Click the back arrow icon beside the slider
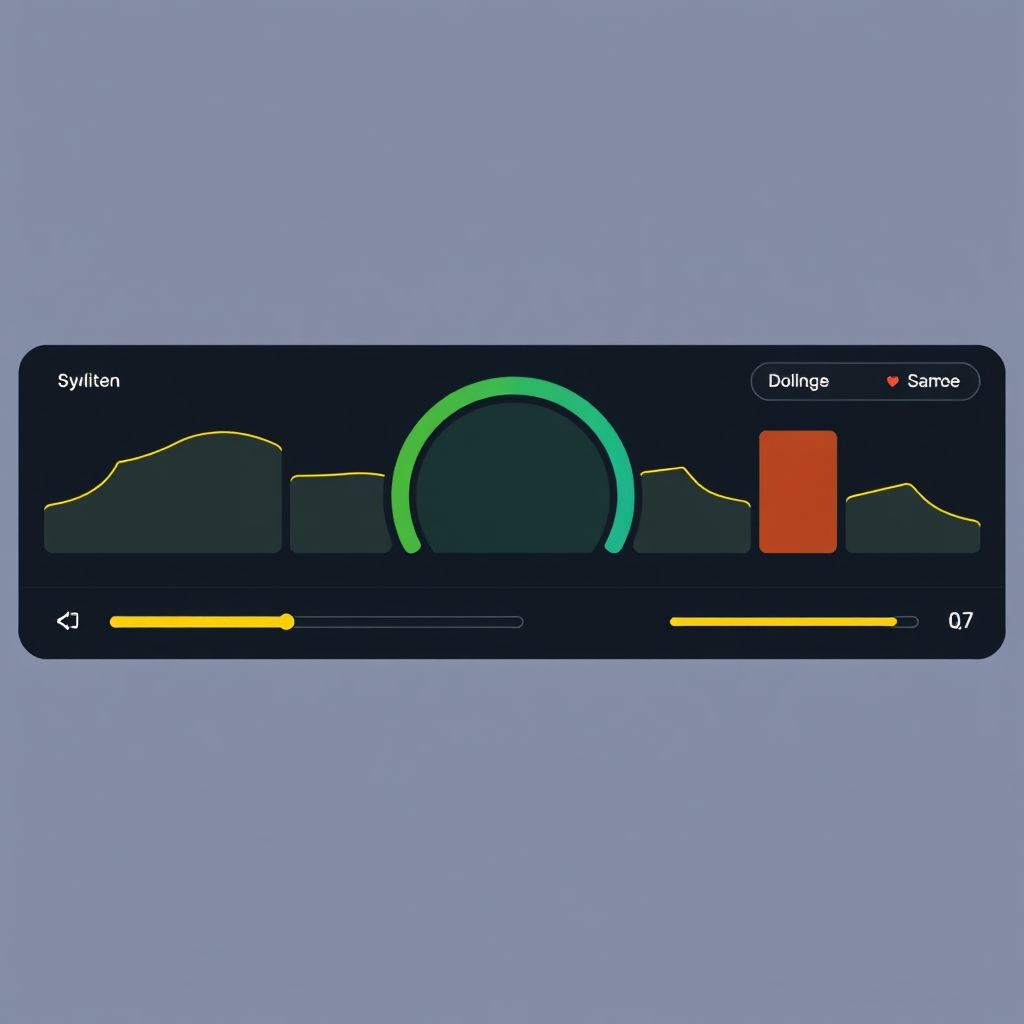This screenshot has width=1024, height=1024. pos(67,622)
